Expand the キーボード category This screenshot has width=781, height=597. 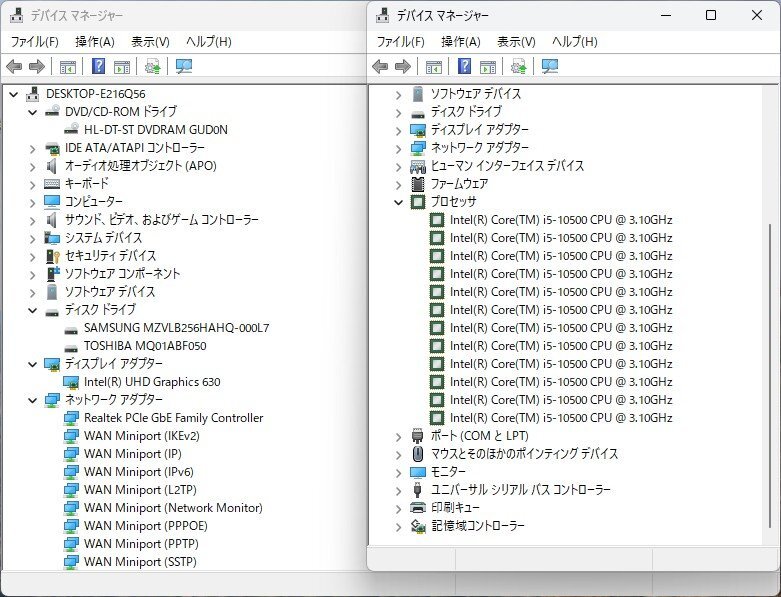[32, 184]
